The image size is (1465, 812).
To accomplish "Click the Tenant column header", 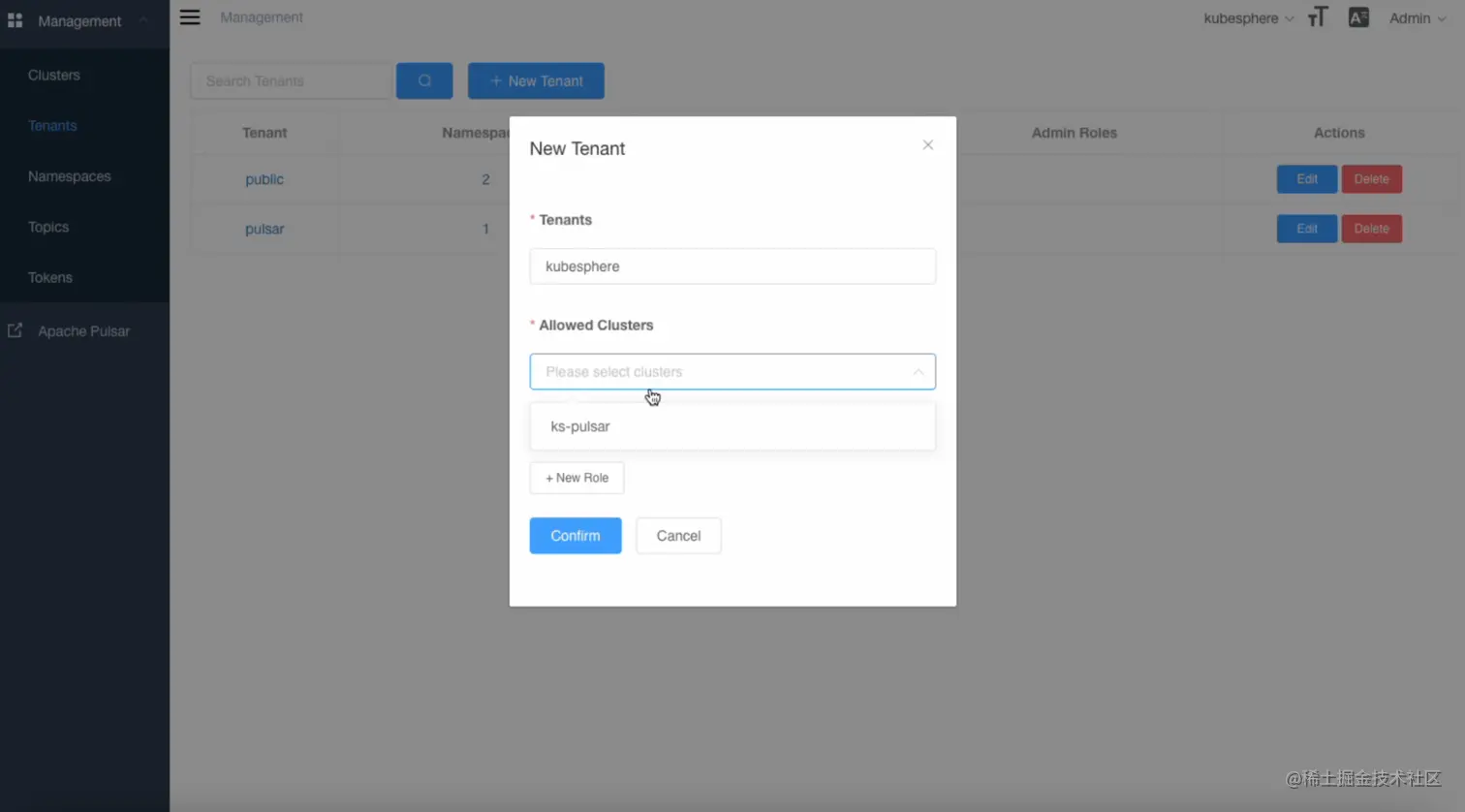I will [x=265, y=133].
